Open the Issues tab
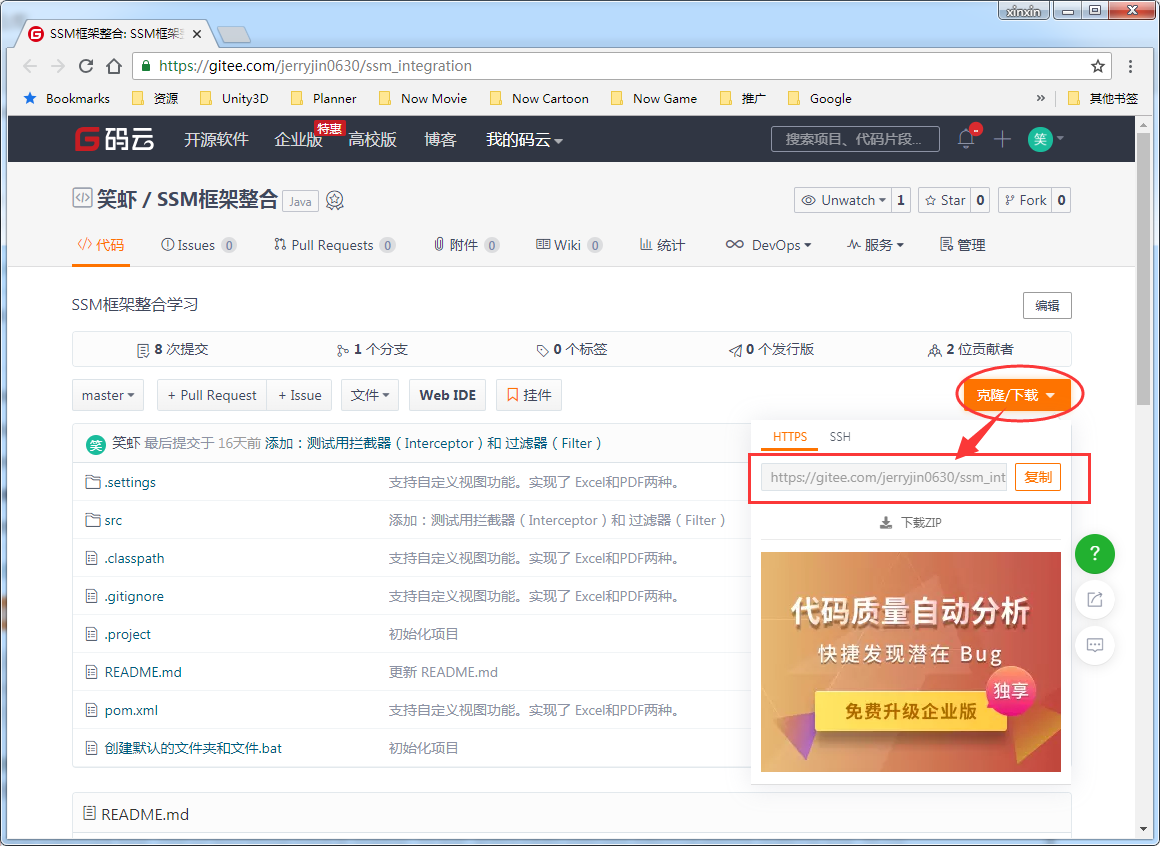 coord(199,245)
